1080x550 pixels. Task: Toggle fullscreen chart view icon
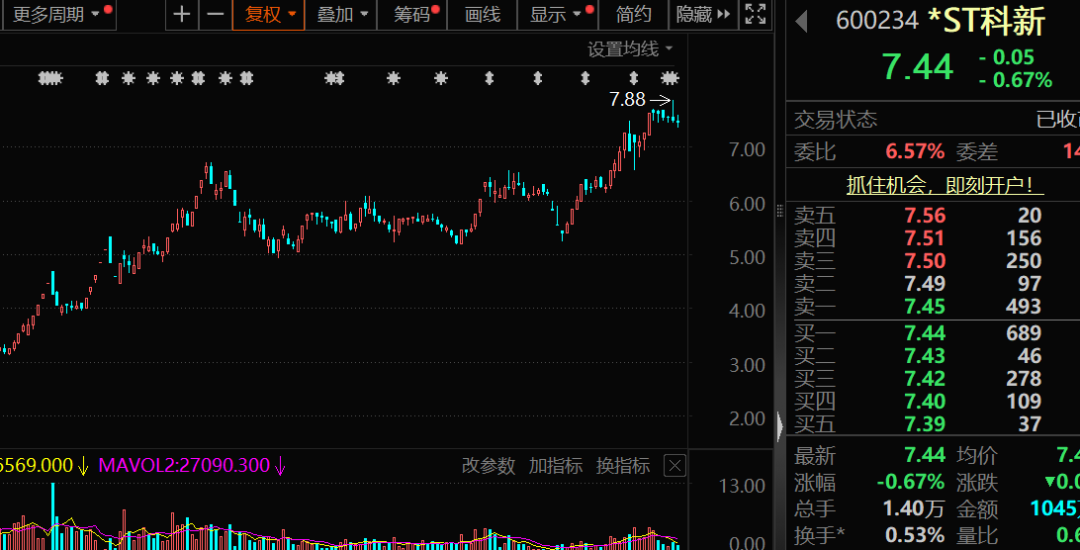click(x=756, y=14)
